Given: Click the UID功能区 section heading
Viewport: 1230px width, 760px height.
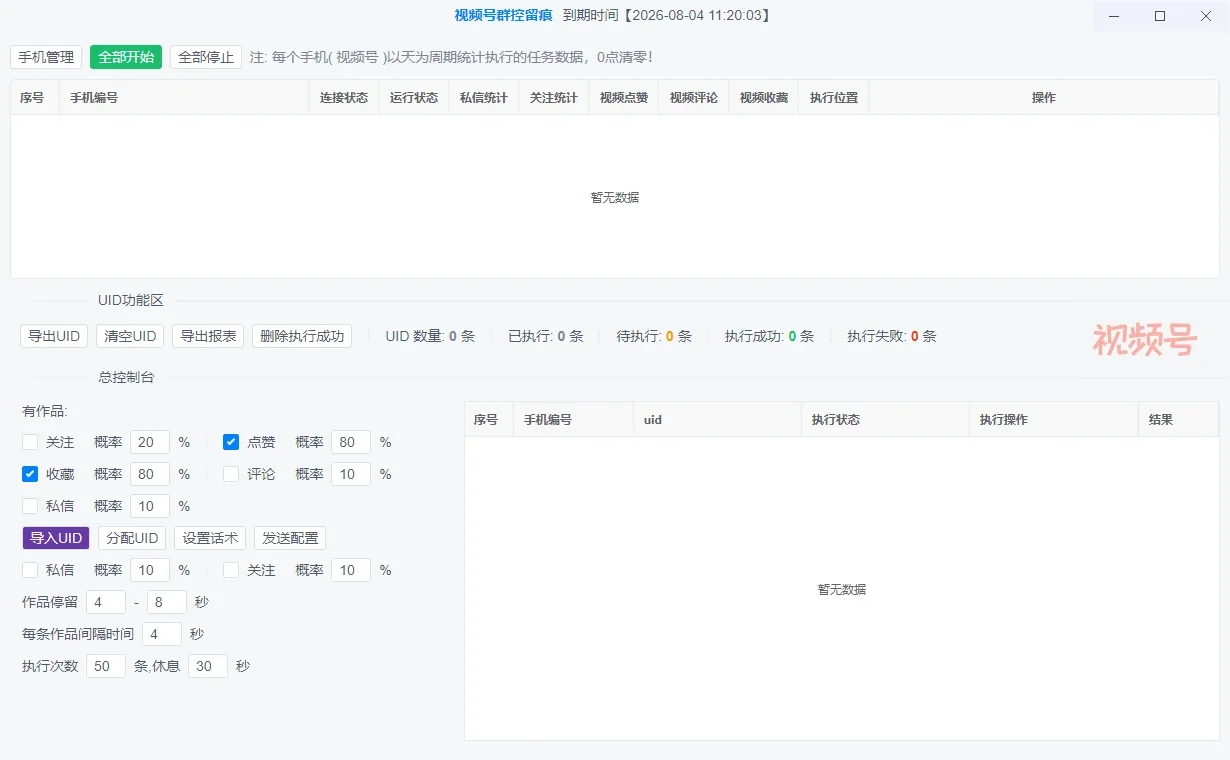Looking at the screenshot, I should [130, 300].
